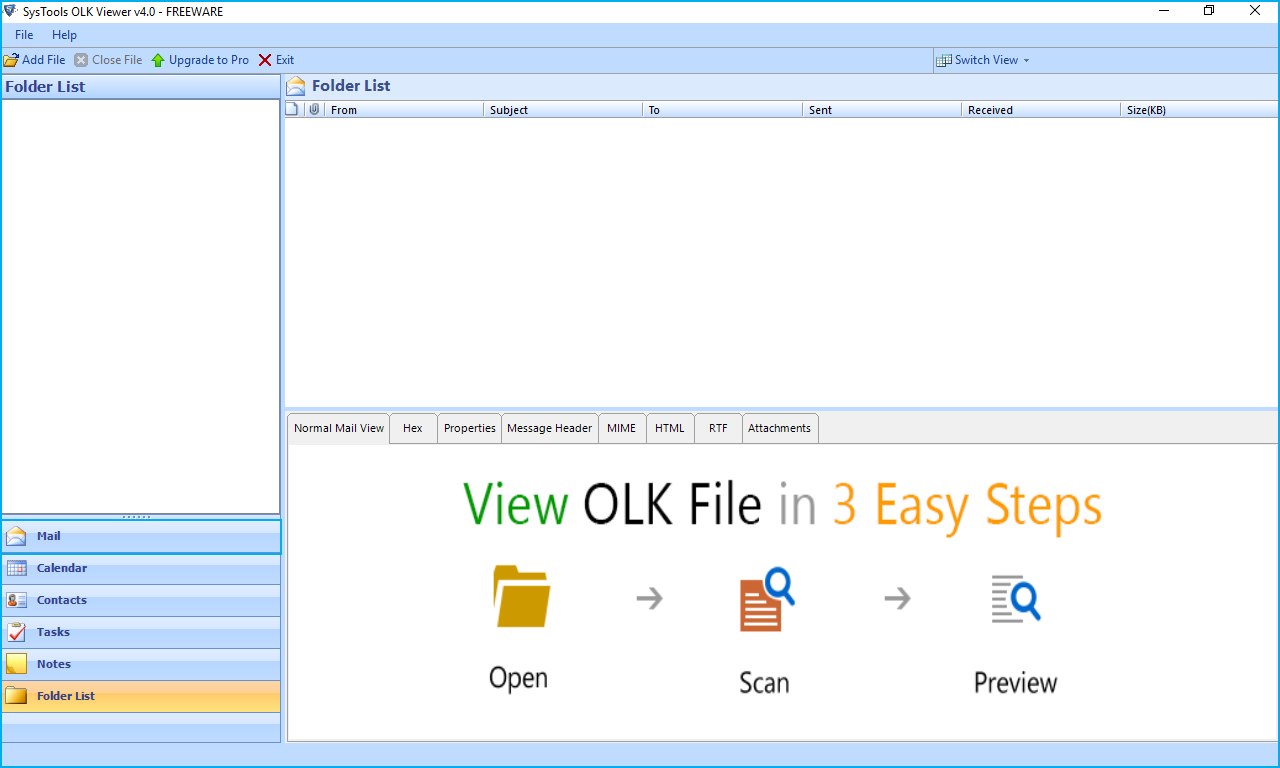Restore down the application window
Viewport: 1280px width, 768px height.
(1209, 11)
